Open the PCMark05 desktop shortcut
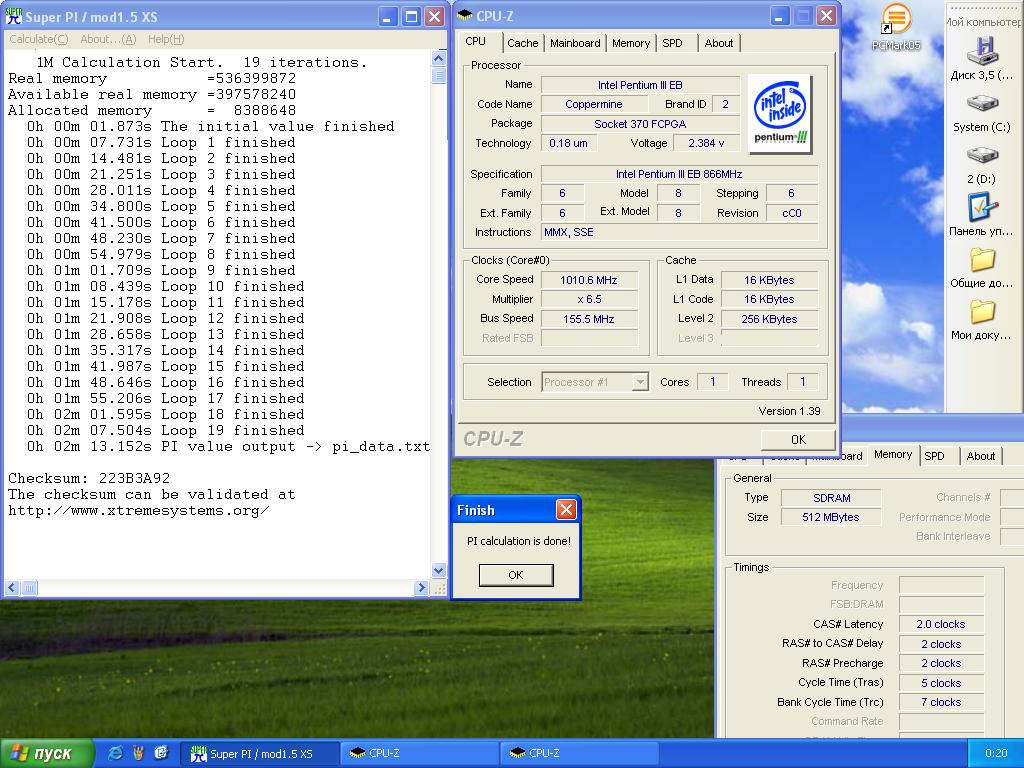 (895, 26)
